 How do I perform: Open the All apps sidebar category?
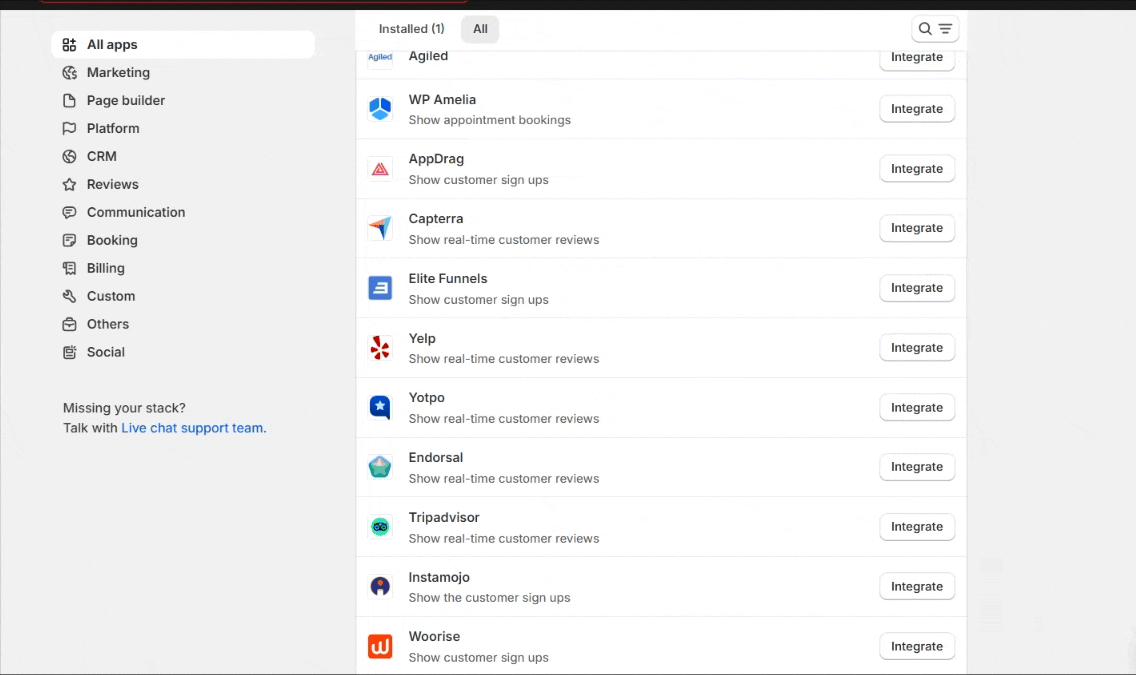[x=183, y=45]
